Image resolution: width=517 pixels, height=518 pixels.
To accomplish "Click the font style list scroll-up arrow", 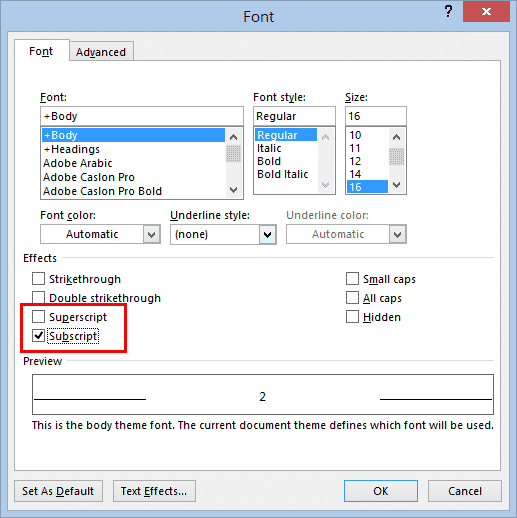I will point(325,137).
